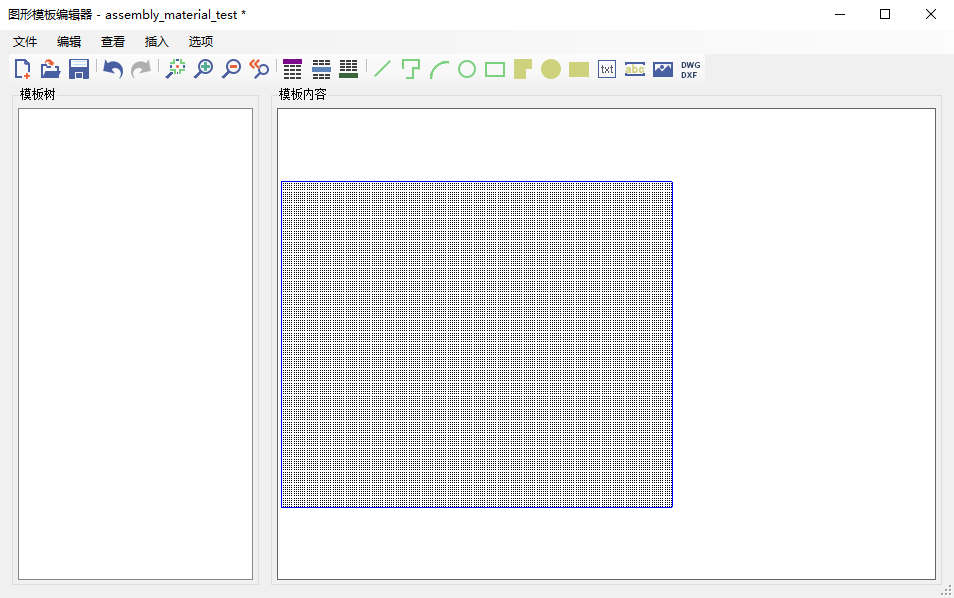954x598 pixels.
Task: Select the filled Polygon tool
Action: (523, 69)
